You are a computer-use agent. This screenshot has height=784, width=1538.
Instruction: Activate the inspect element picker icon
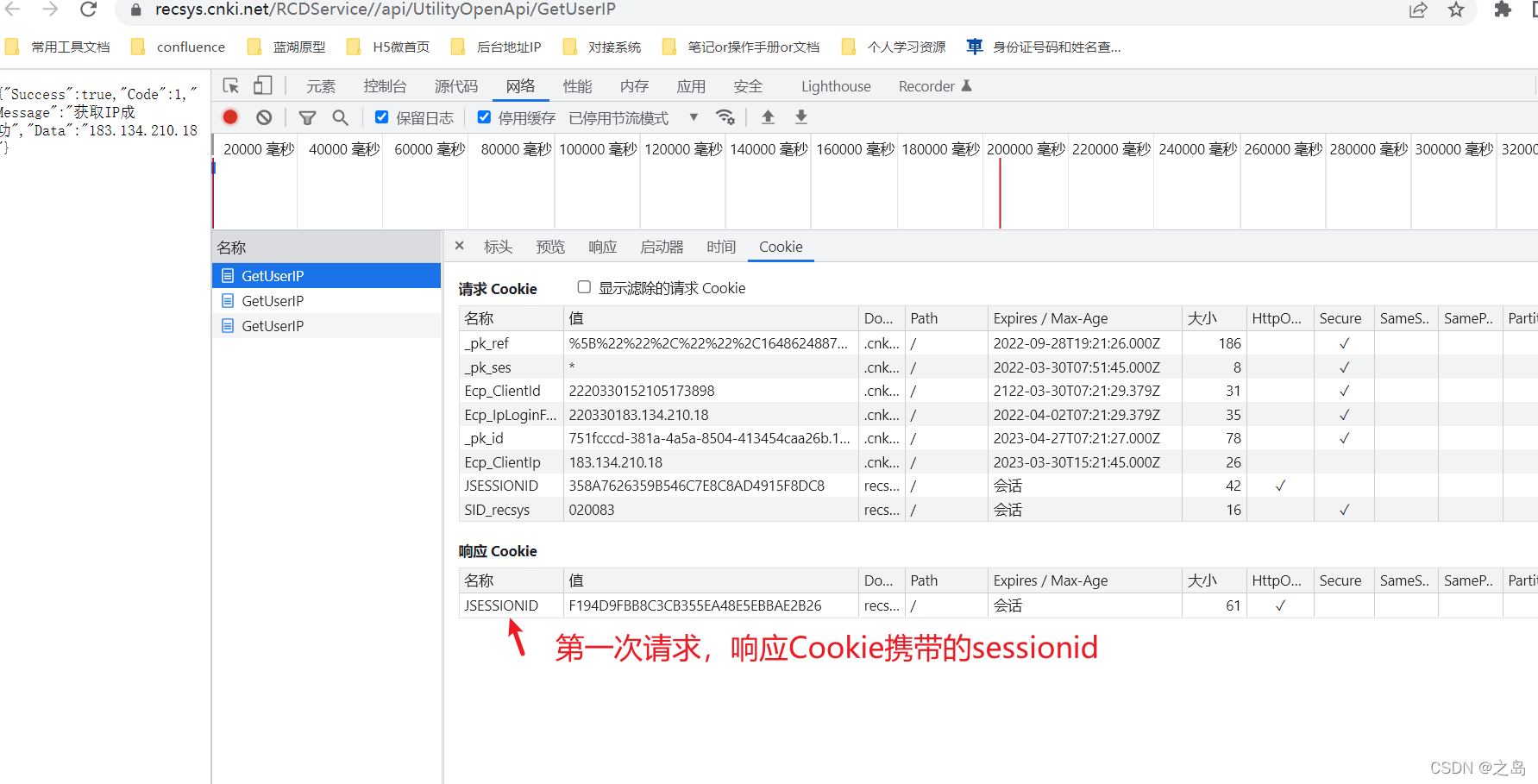(x=230, y=85)
